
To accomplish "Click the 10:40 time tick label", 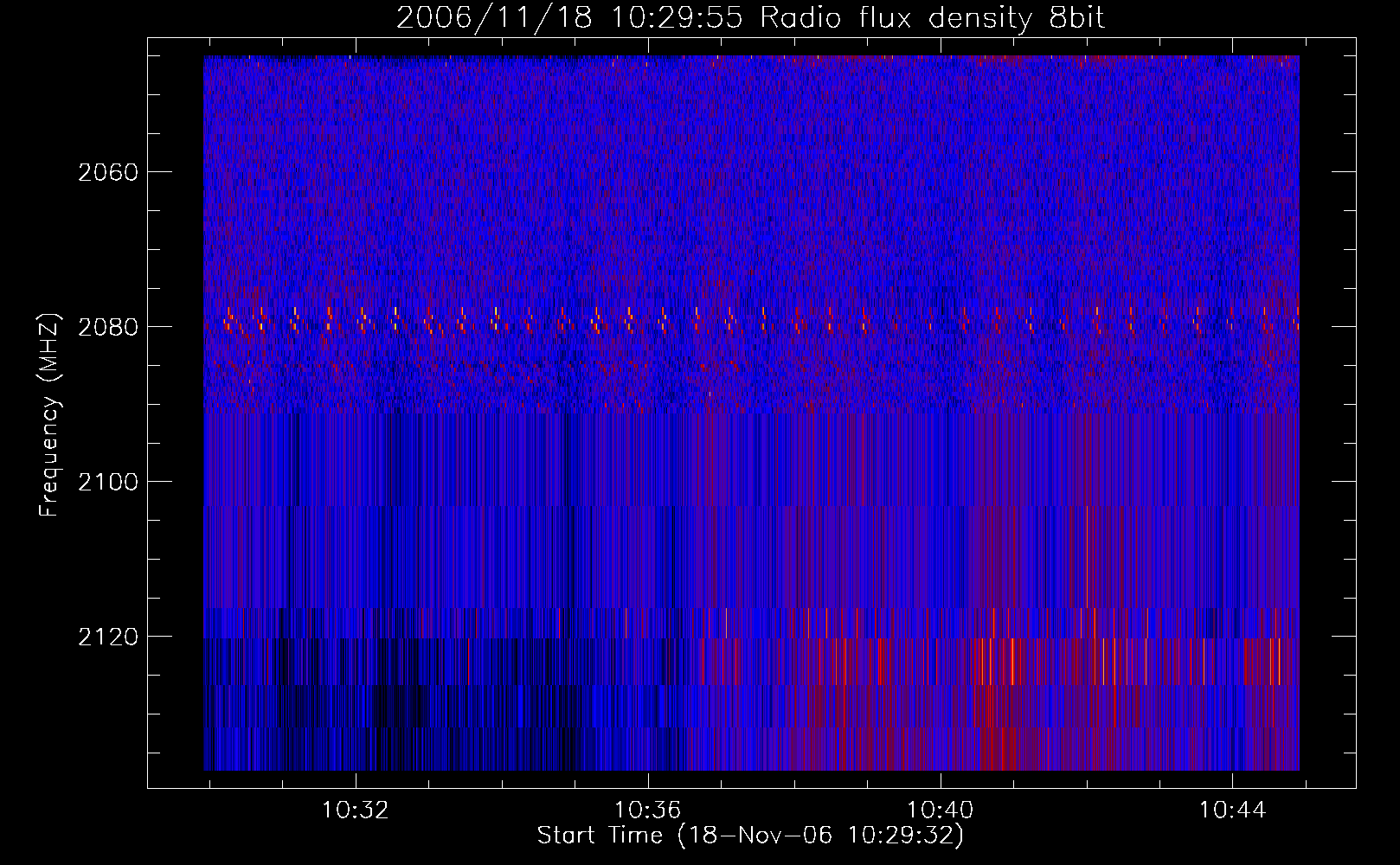I will coord(940,811).
